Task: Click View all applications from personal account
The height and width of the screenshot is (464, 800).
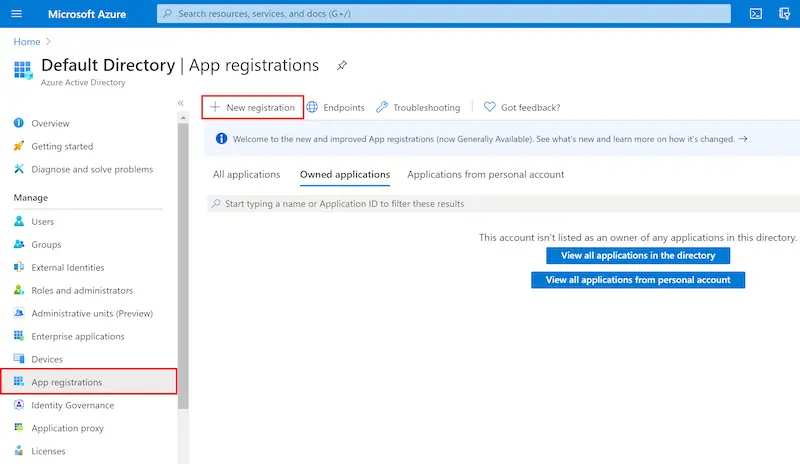Action: tap(638, 280)
